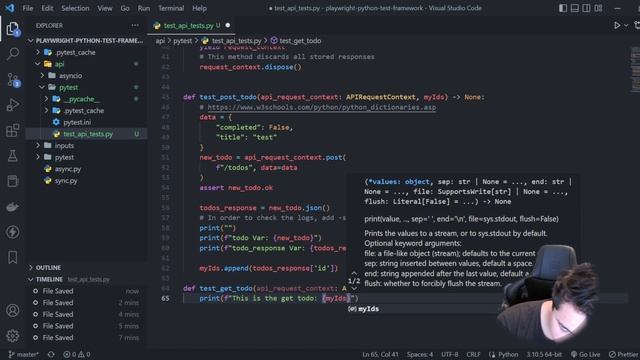
Task: Open Source Control view in activity bar
Action: tap(13, 80)
